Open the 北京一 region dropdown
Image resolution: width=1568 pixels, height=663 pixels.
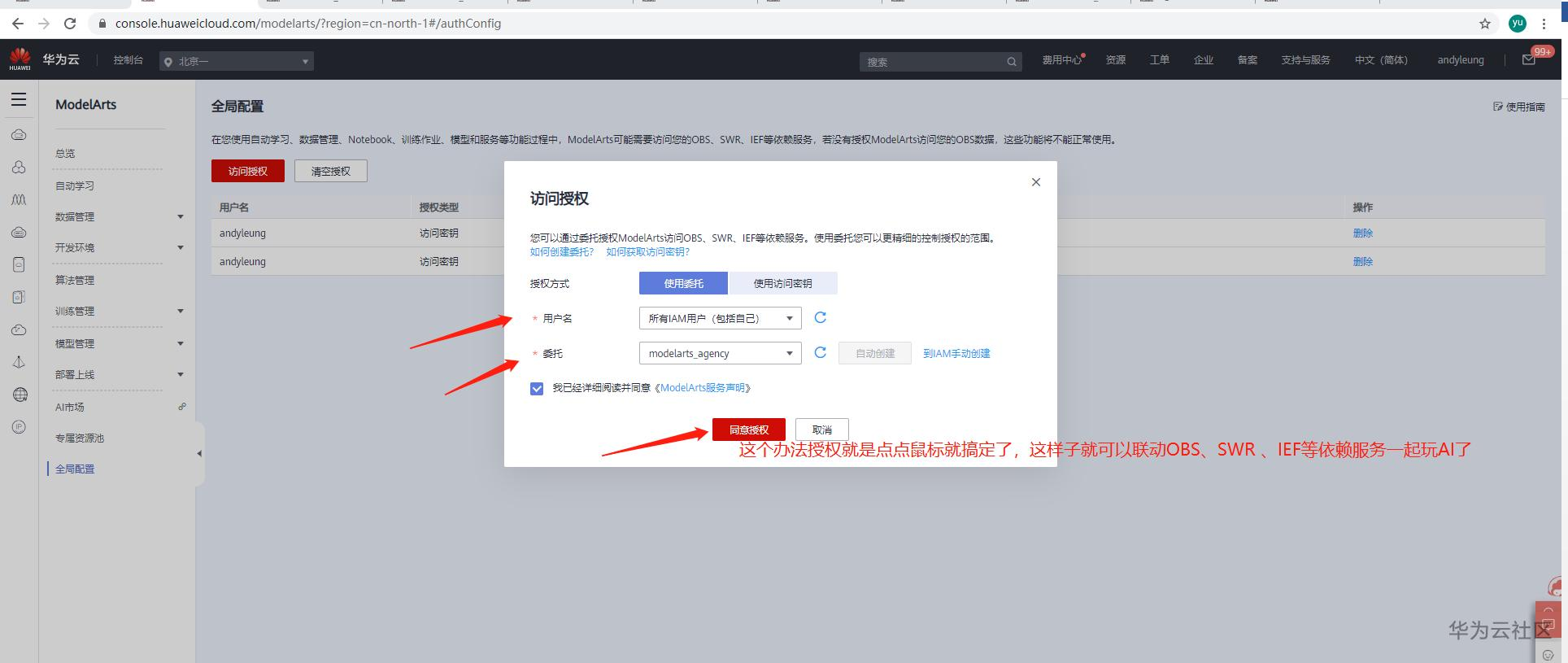coord(237,61)
